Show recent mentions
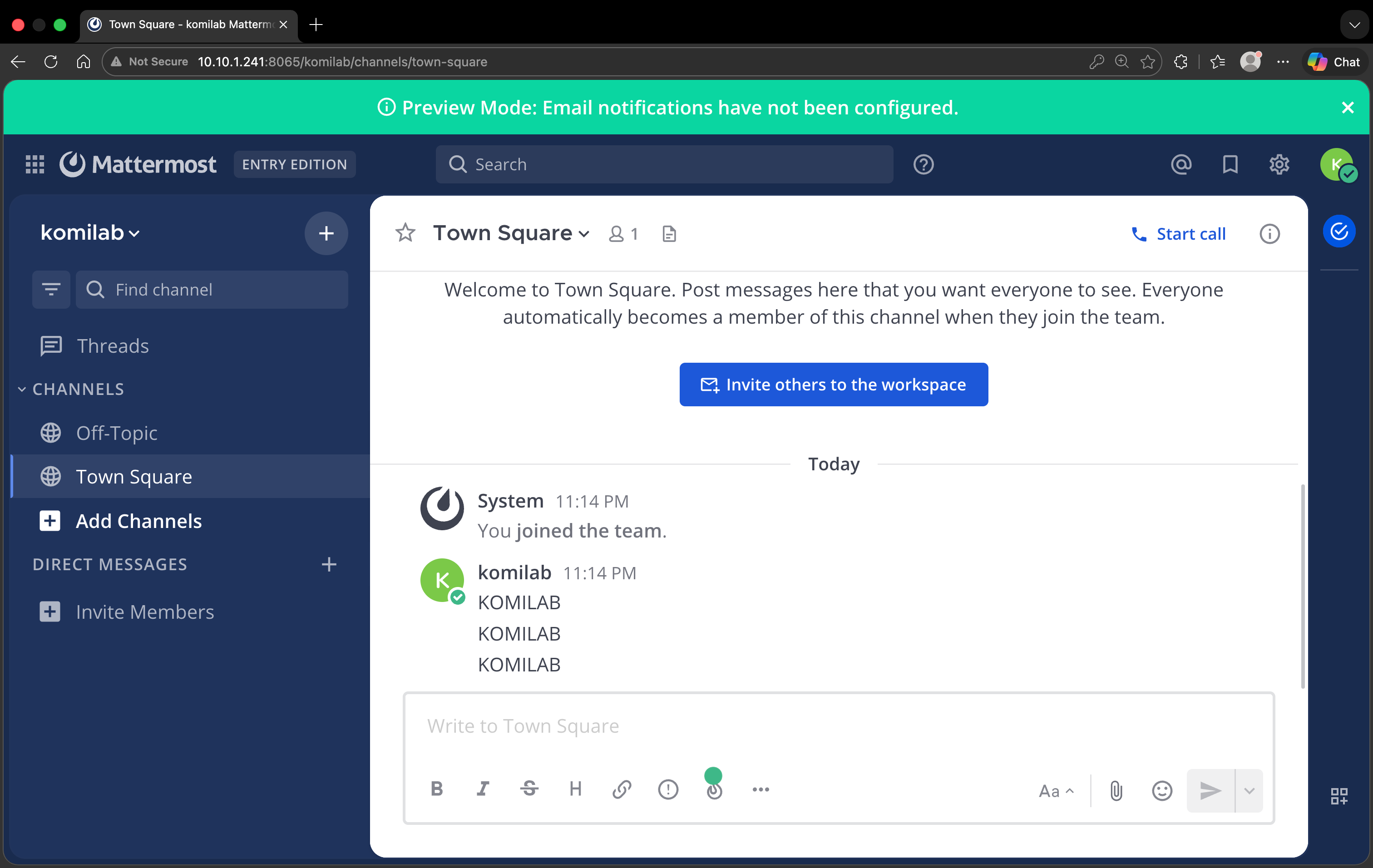 1181,164
